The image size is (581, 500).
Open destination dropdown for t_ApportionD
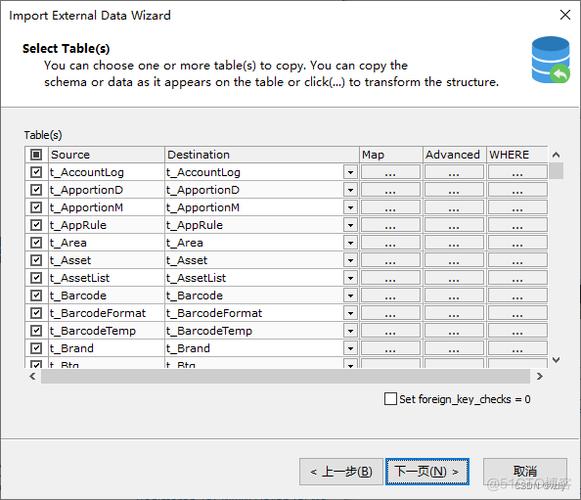pos(350,190)
